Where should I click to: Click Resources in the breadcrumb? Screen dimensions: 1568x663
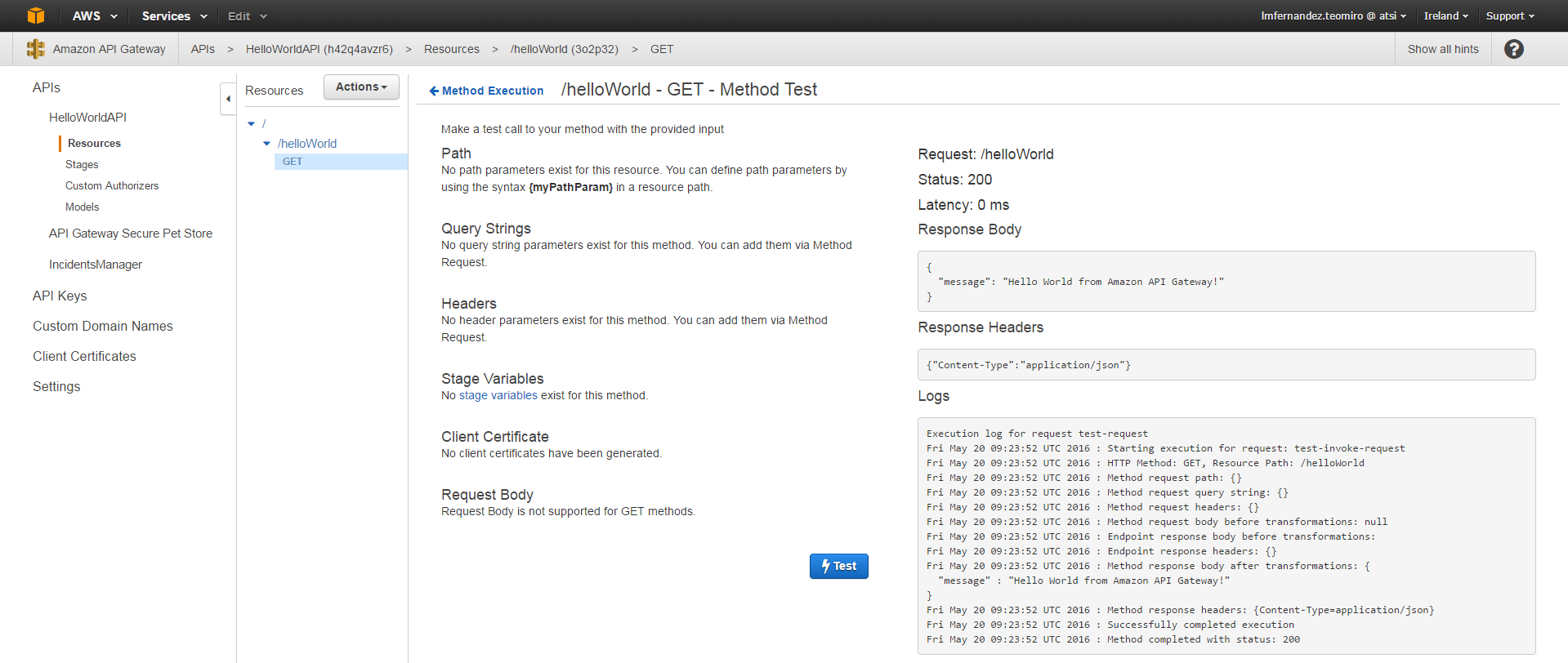click(x=452, y=49)
